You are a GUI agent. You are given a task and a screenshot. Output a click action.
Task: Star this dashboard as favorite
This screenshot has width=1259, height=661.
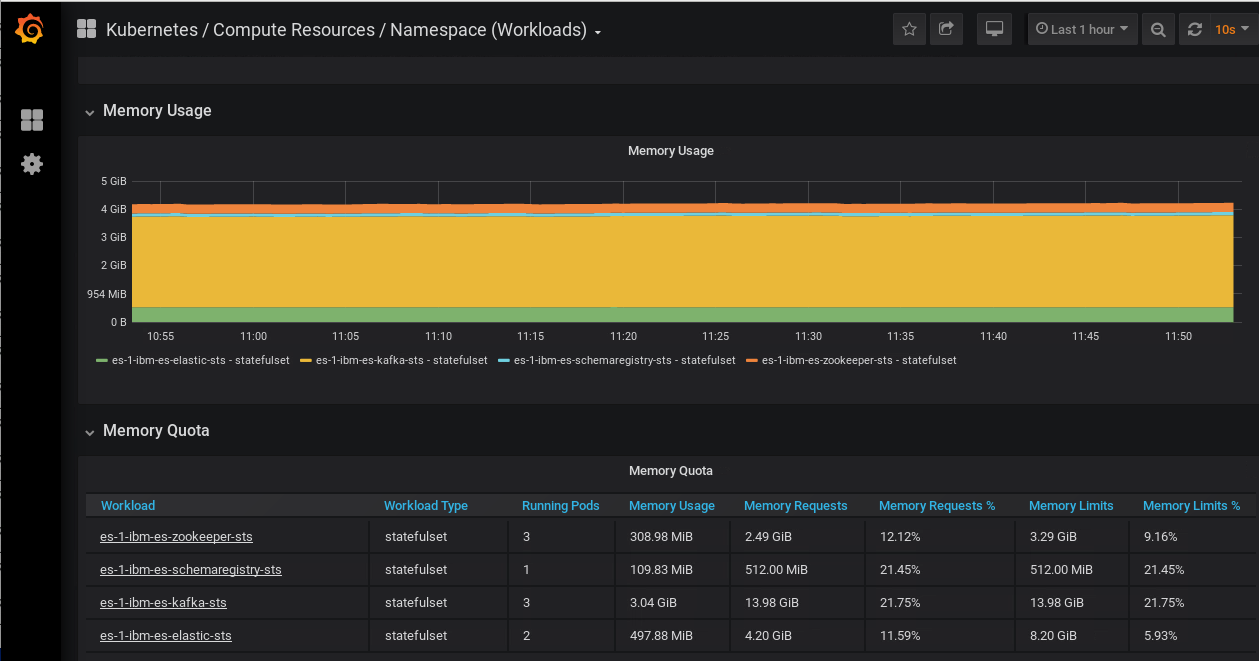[x=909, y=29]
